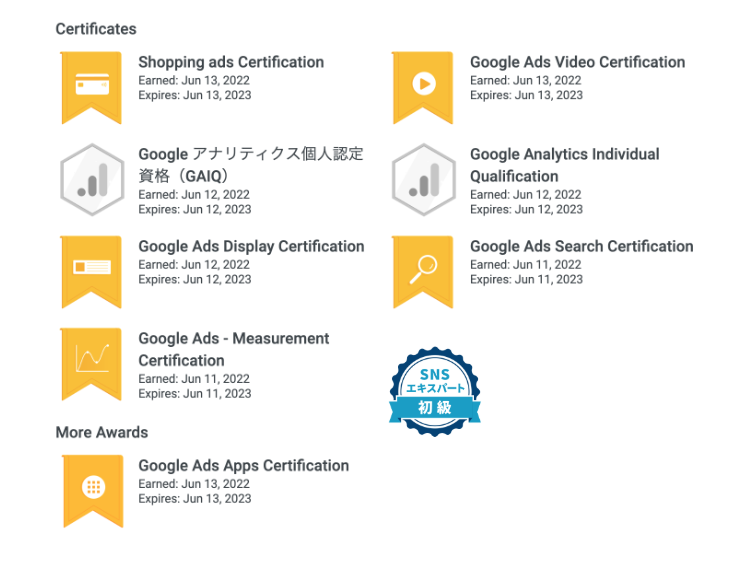This screenshot has width=744, height=562.
Task: Click Display Certification 'Earned: Jun 12, 2022'
Action: click(x=194, y=265)
